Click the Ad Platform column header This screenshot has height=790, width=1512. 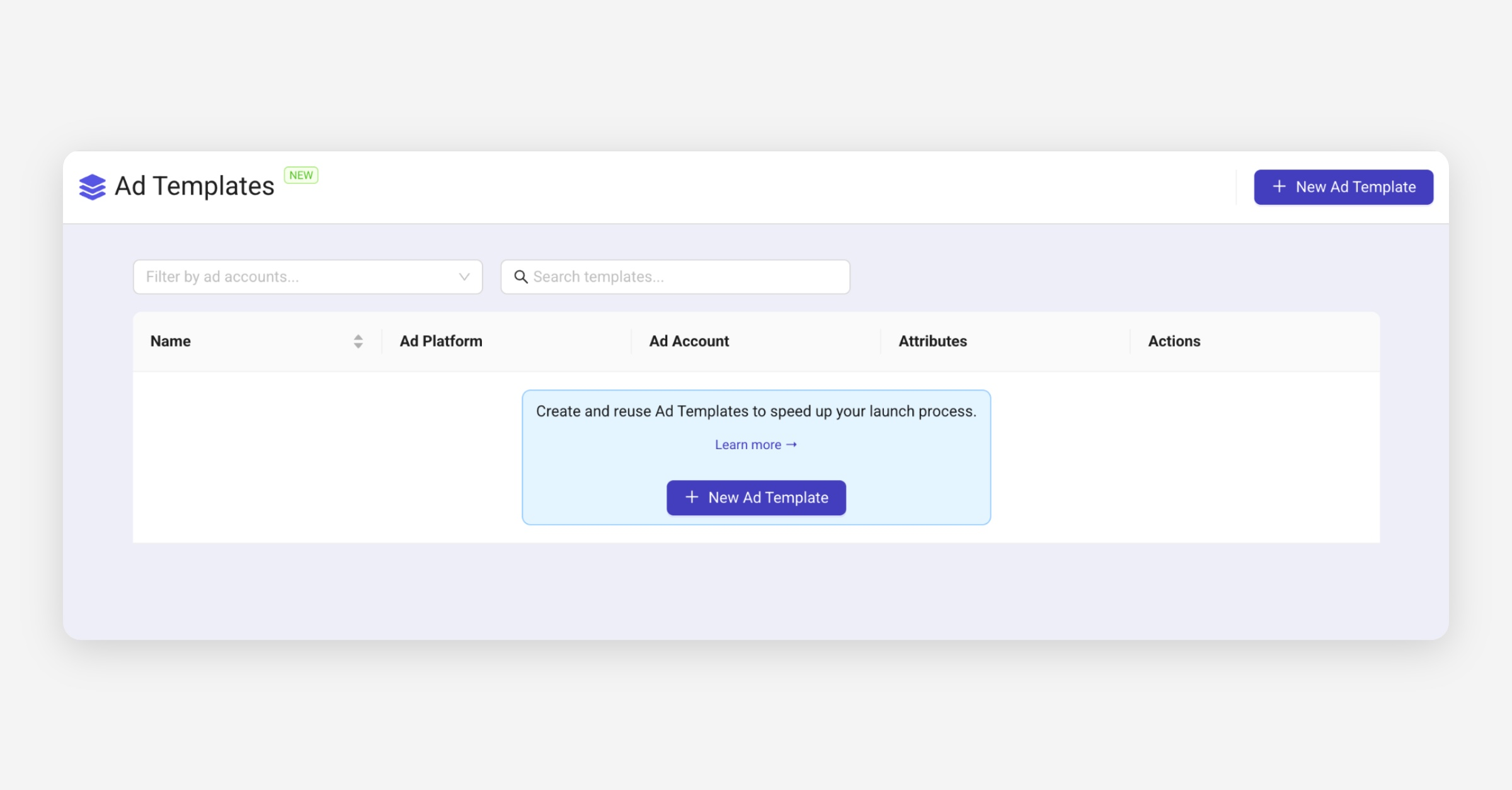click(441, 341)
